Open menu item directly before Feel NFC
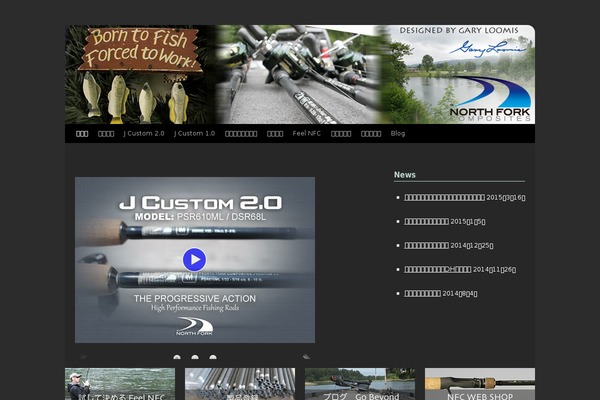The image size is (600, 400). click(x=275, y=134)
